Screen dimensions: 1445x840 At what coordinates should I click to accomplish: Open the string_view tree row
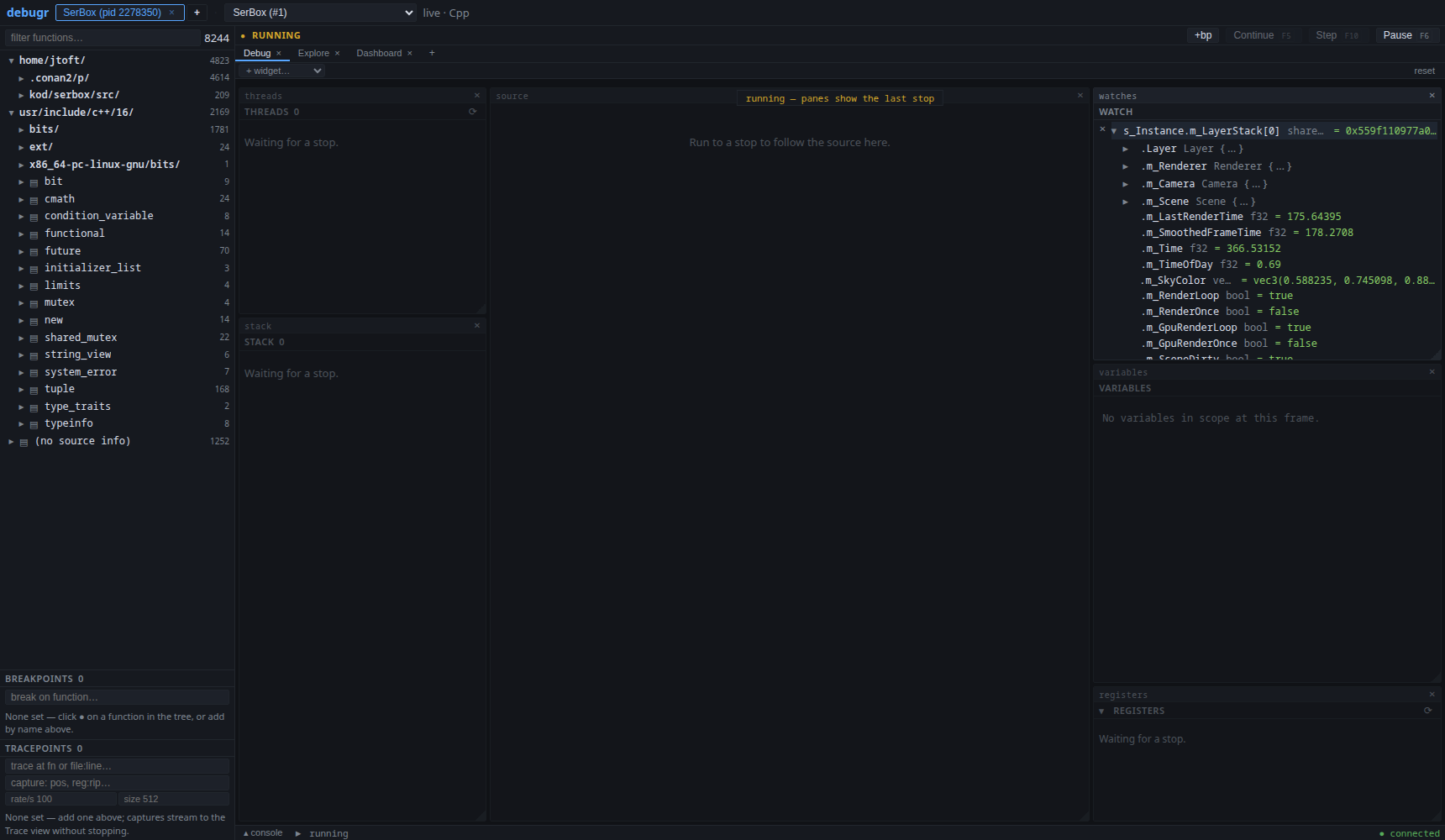tap(117, 354)
